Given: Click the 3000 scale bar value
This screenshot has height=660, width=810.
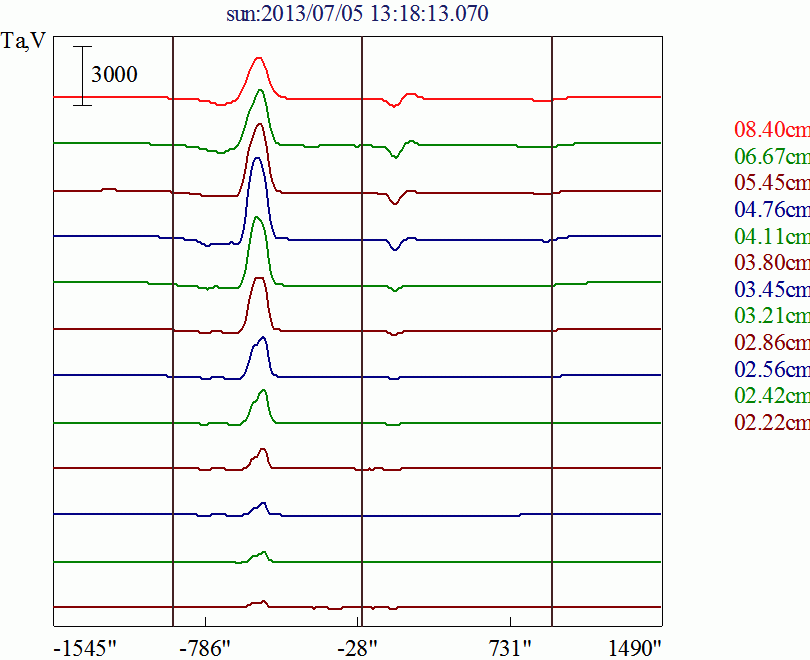Looking at the screenshot, I should [114, 75].
